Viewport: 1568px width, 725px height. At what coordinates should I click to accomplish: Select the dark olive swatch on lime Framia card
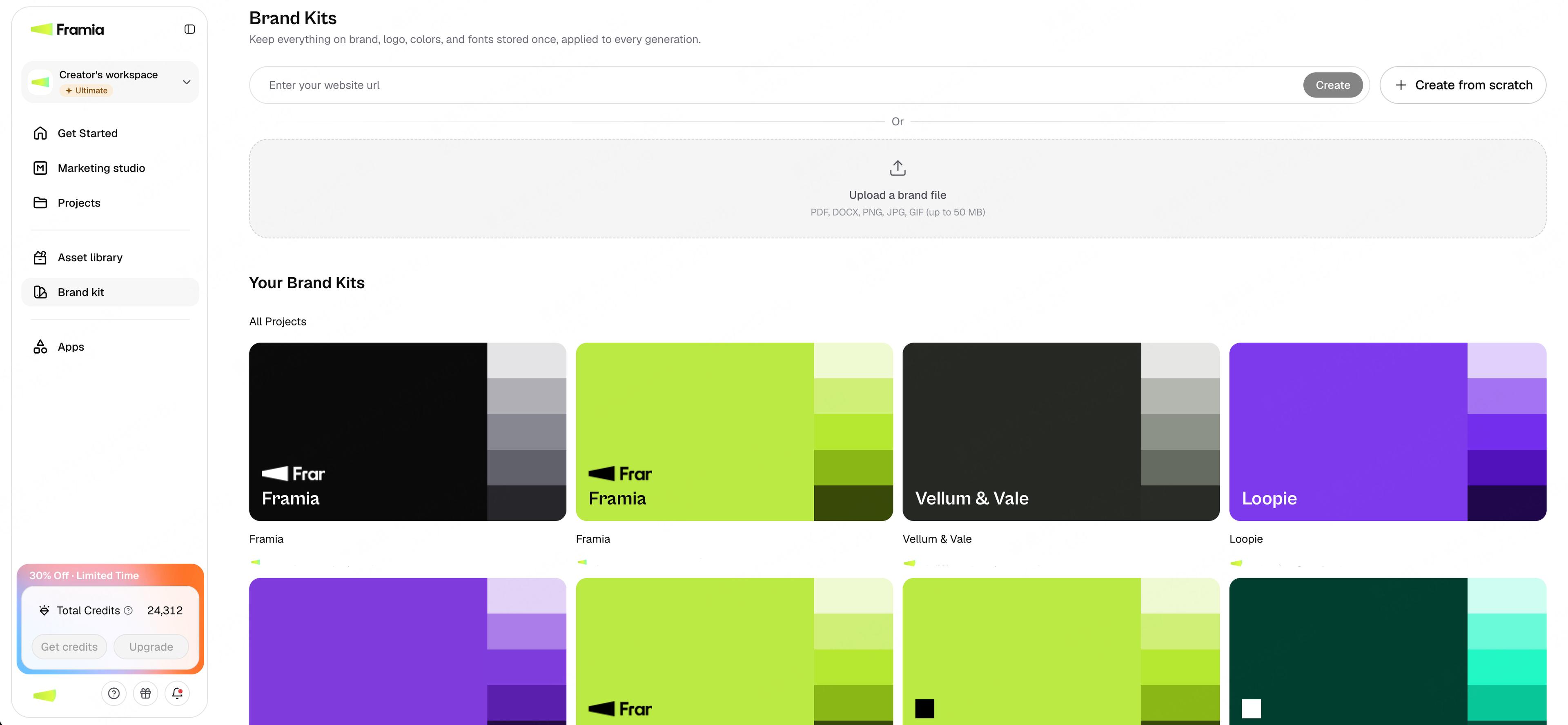pyautogui.click(x=853, y=503)
